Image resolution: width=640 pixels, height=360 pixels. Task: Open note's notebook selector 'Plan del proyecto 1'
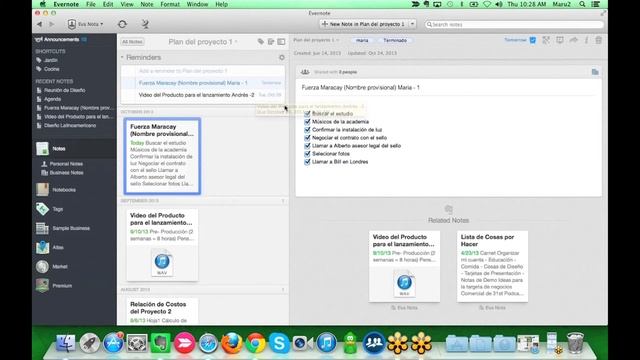click(316, 40)
